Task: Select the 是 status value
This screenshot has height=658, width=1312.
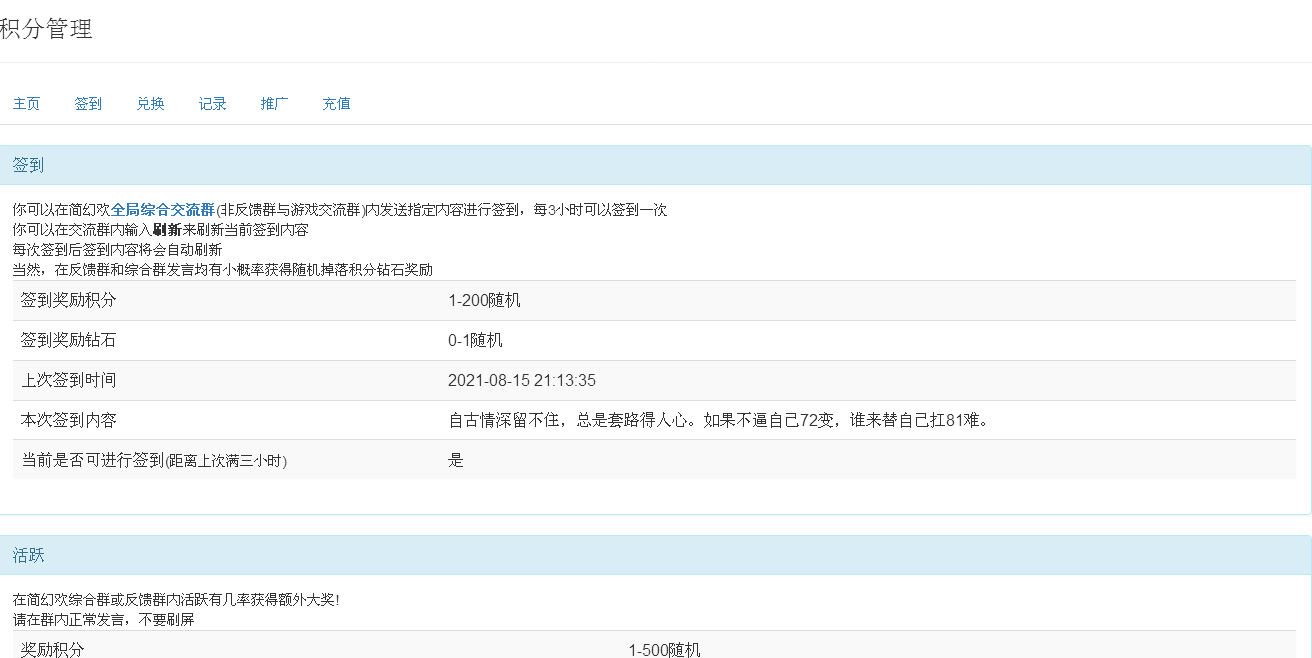Action: [456, 460]
